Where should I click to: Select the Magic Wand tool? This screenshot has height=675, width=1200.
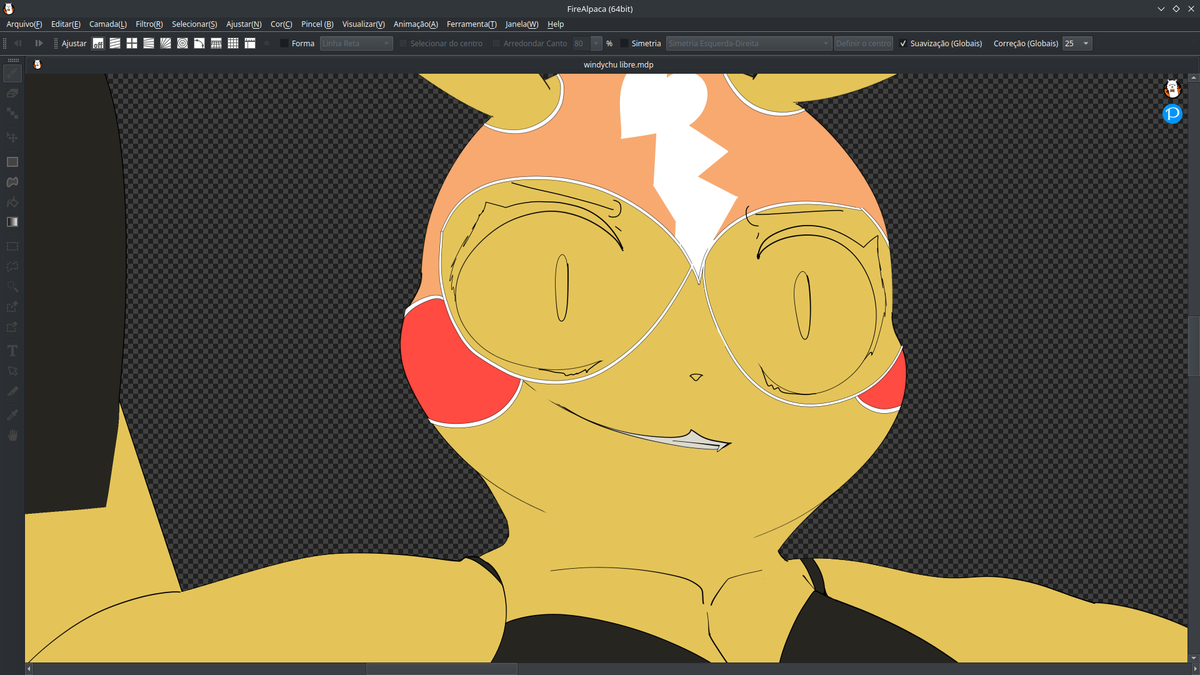[12, 286]
